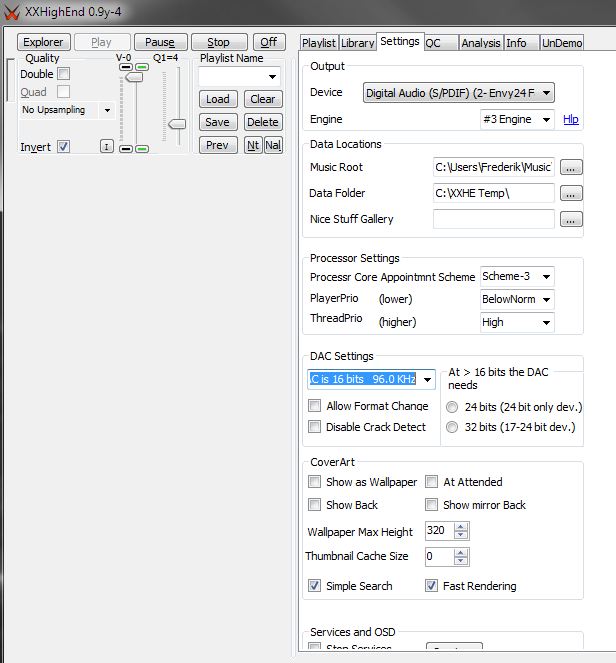The image size is (616, 663).
Task: Click the Stop button
Action: [x=219, y=42]
